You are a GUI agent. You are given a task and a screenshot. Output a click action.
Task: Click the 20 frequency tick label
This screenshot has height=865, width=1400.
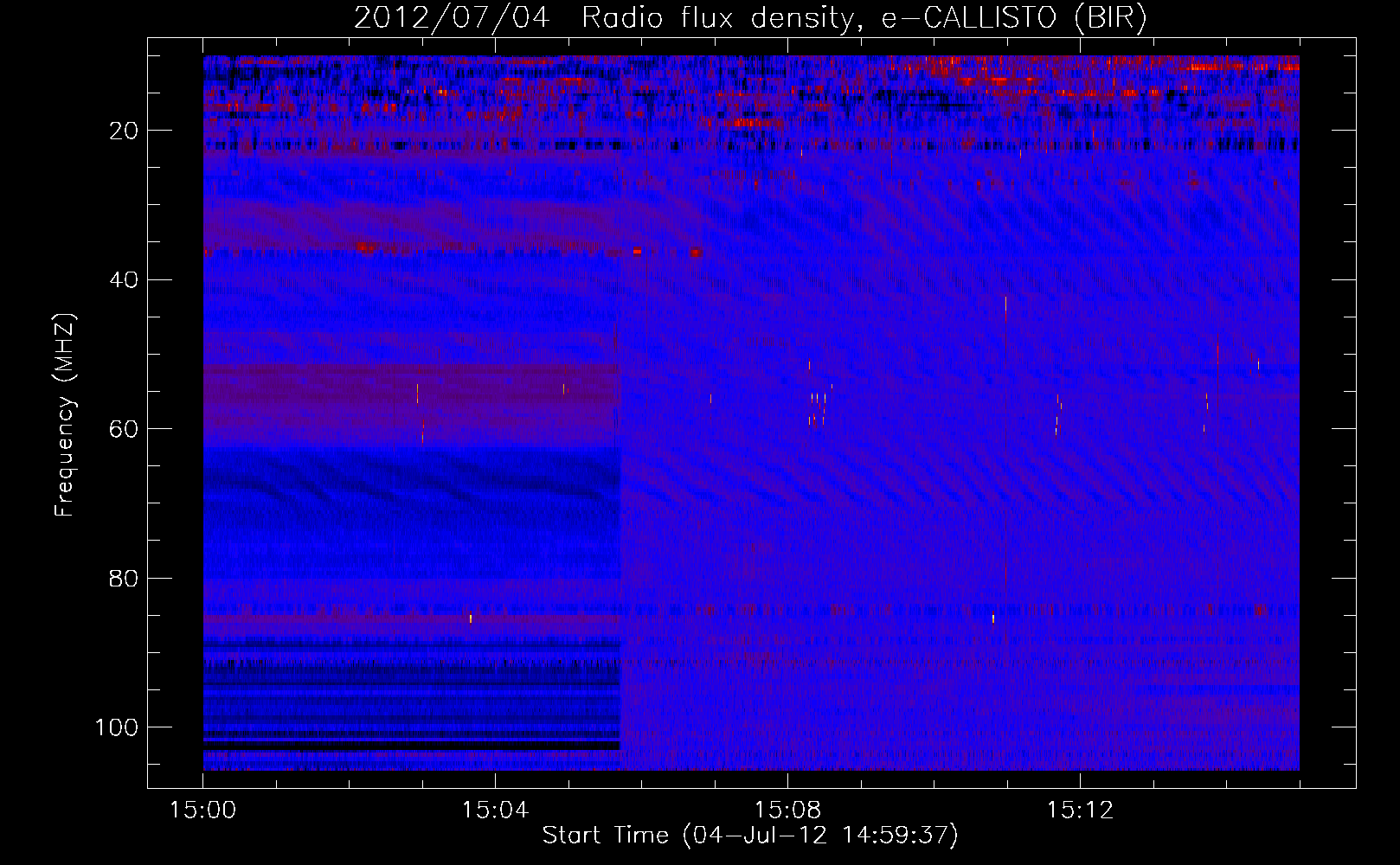point(124,131)
